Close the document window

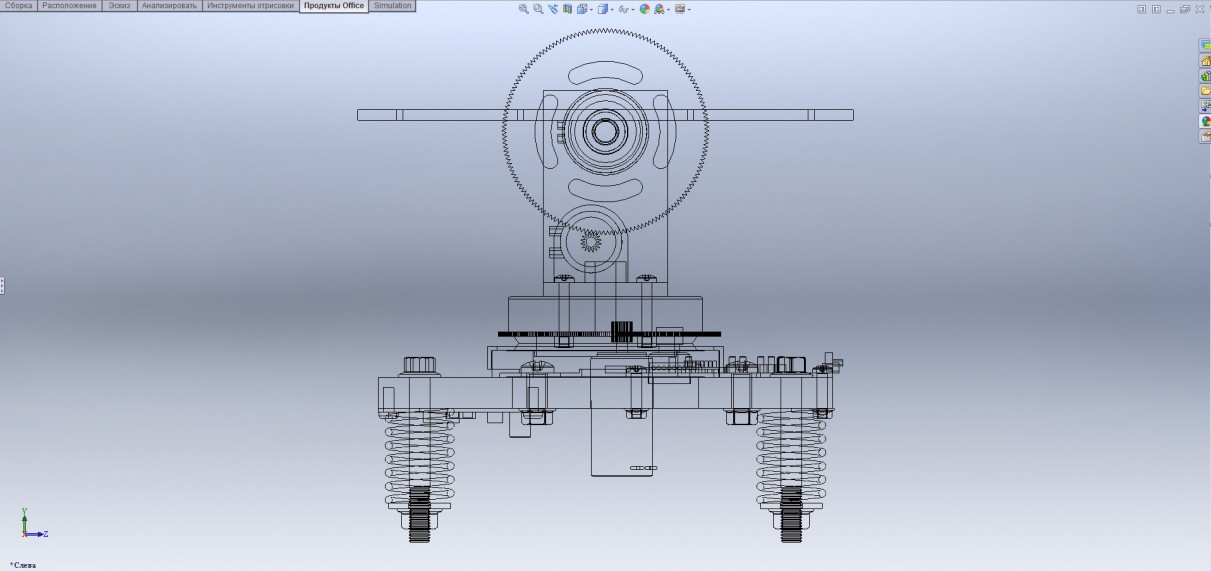point(1200,9)
